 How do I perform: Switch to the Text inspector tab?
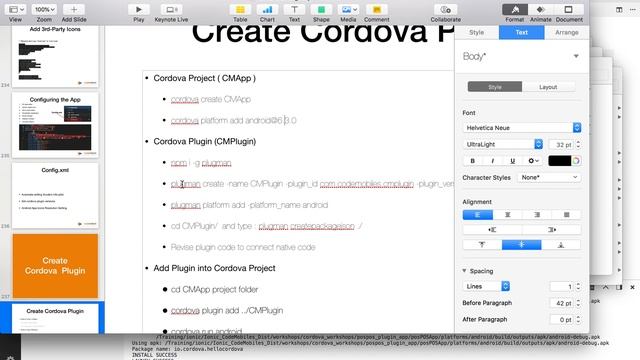(521, 32)
